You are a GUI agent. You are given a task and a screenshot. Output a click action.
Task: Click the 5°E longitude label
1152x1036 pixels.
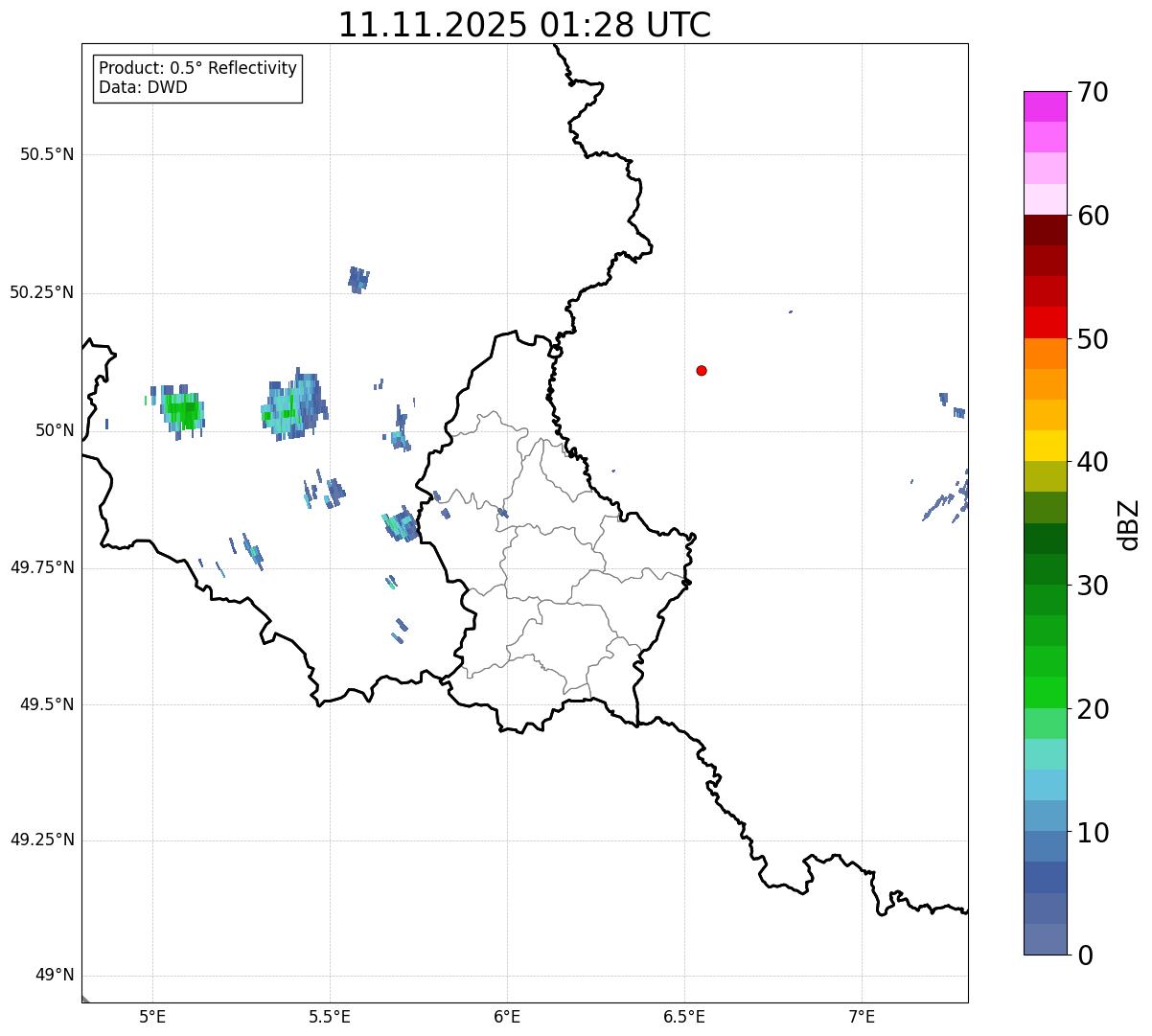(152, 1017)
